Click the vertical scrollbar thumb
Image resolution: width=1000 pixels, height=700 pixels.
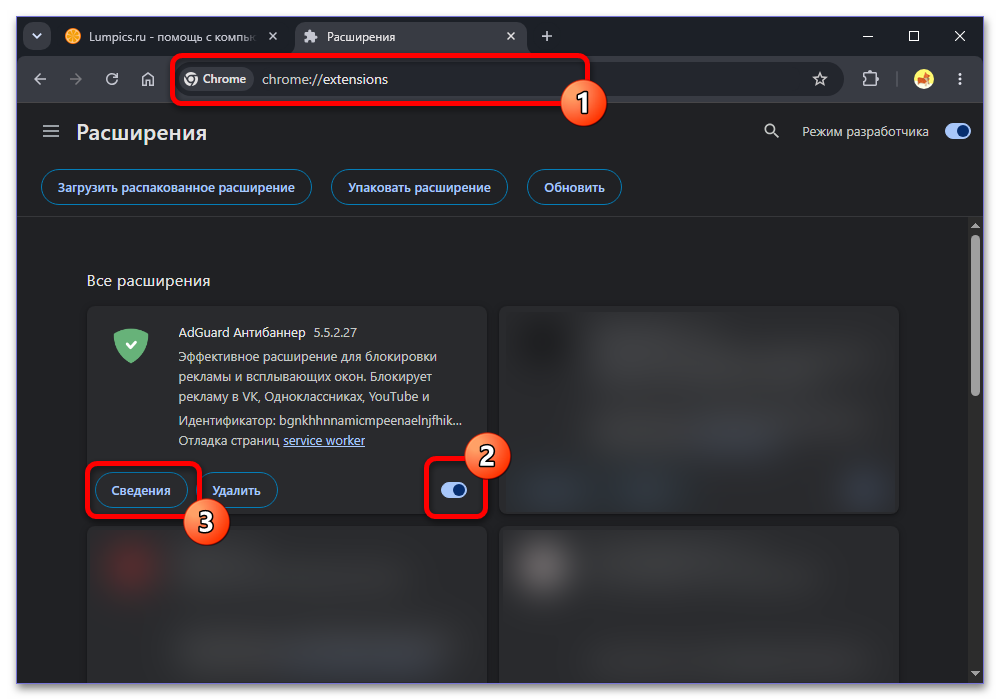(x=975, y=316)
